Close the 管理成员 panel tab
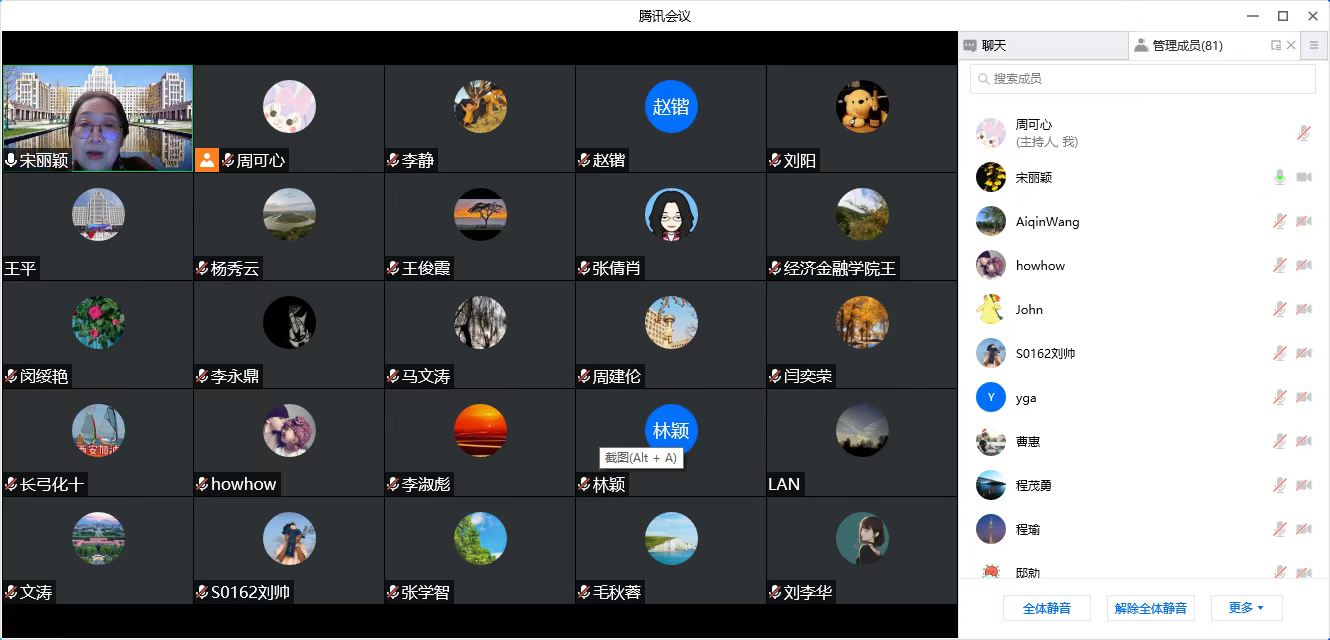Image resolution: width=1330 pixels, height=640 pixels. tap(1291, 45)
